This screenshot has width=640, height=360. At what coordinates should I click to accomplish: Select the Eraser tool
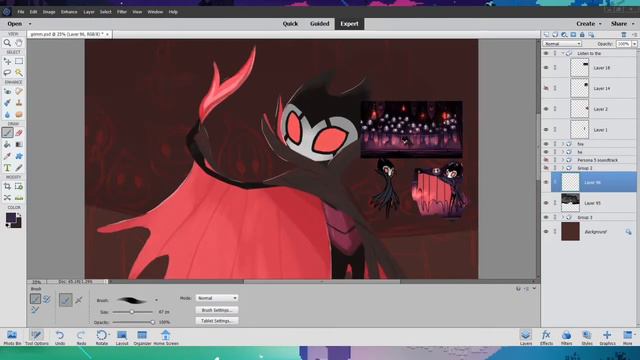click(19, 133)
